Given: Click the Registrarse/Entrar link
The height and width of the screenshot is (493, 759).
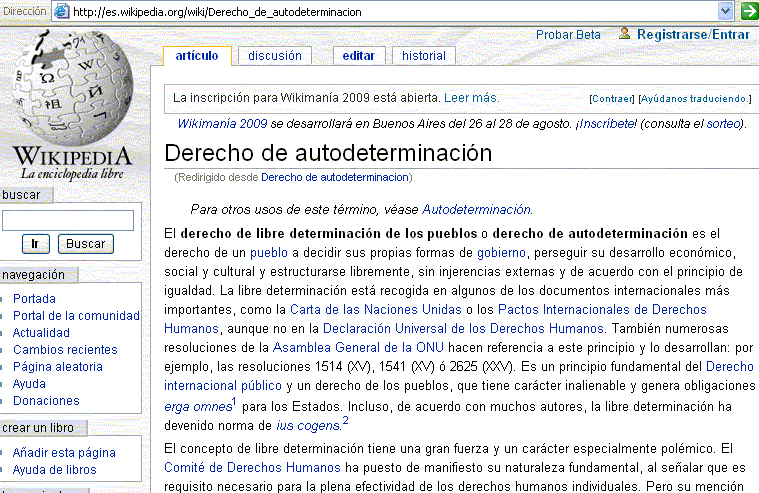Looking at the screenshot, I should pyautogui.click(x=693, y=35).
